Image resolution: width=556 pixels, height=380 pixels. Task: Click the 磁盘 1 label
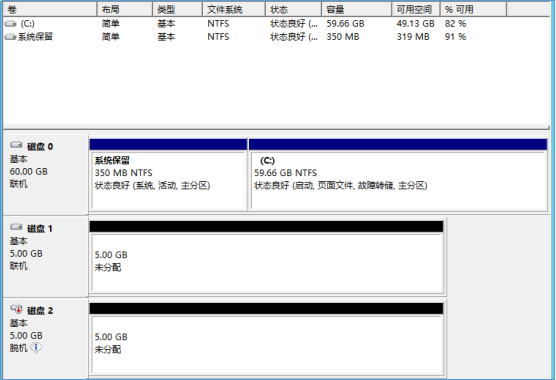point(40,229)
